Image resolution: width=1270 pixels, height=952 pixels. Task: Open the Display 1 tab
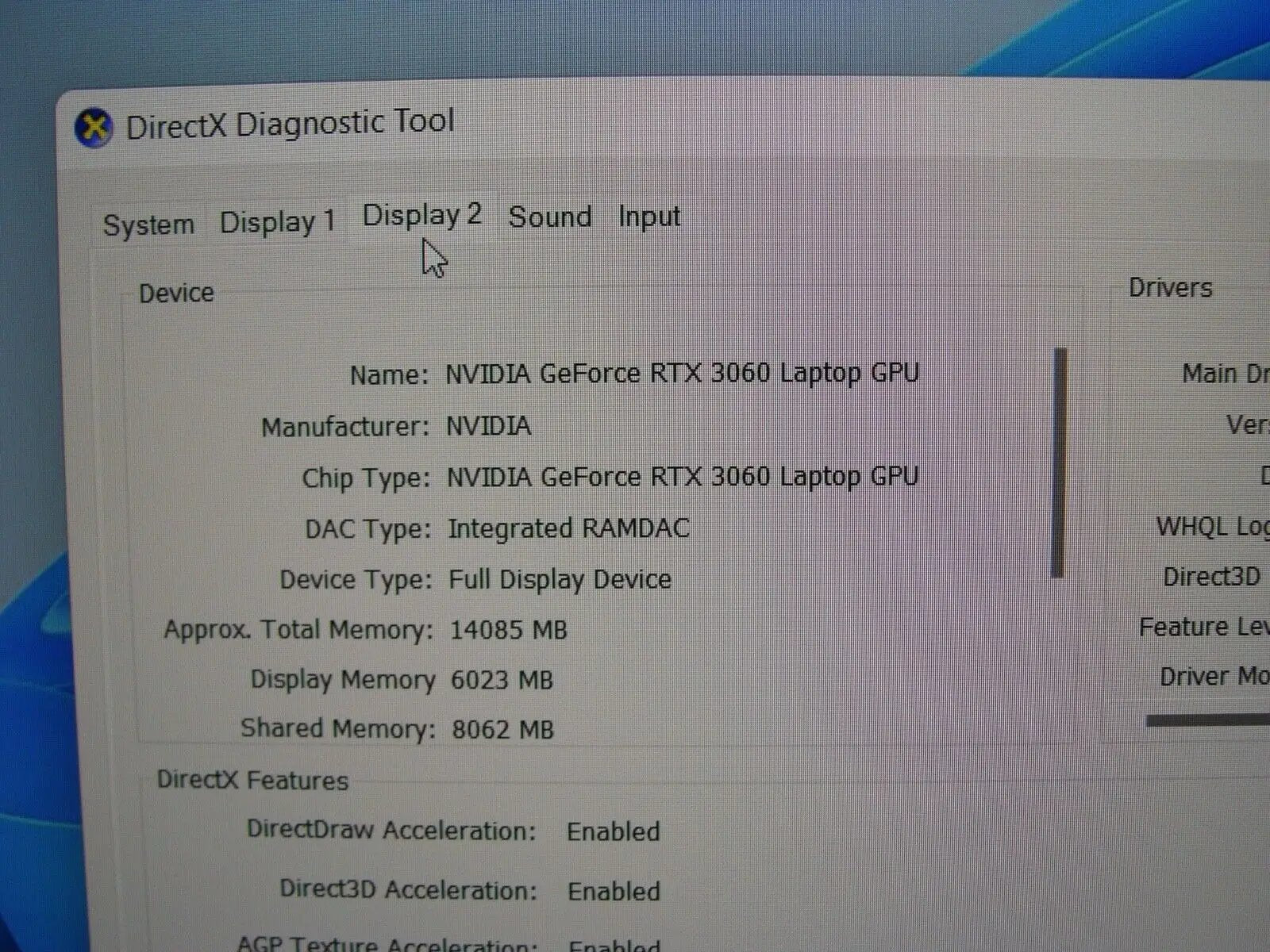pyautogui.click(x=277, y=222)
